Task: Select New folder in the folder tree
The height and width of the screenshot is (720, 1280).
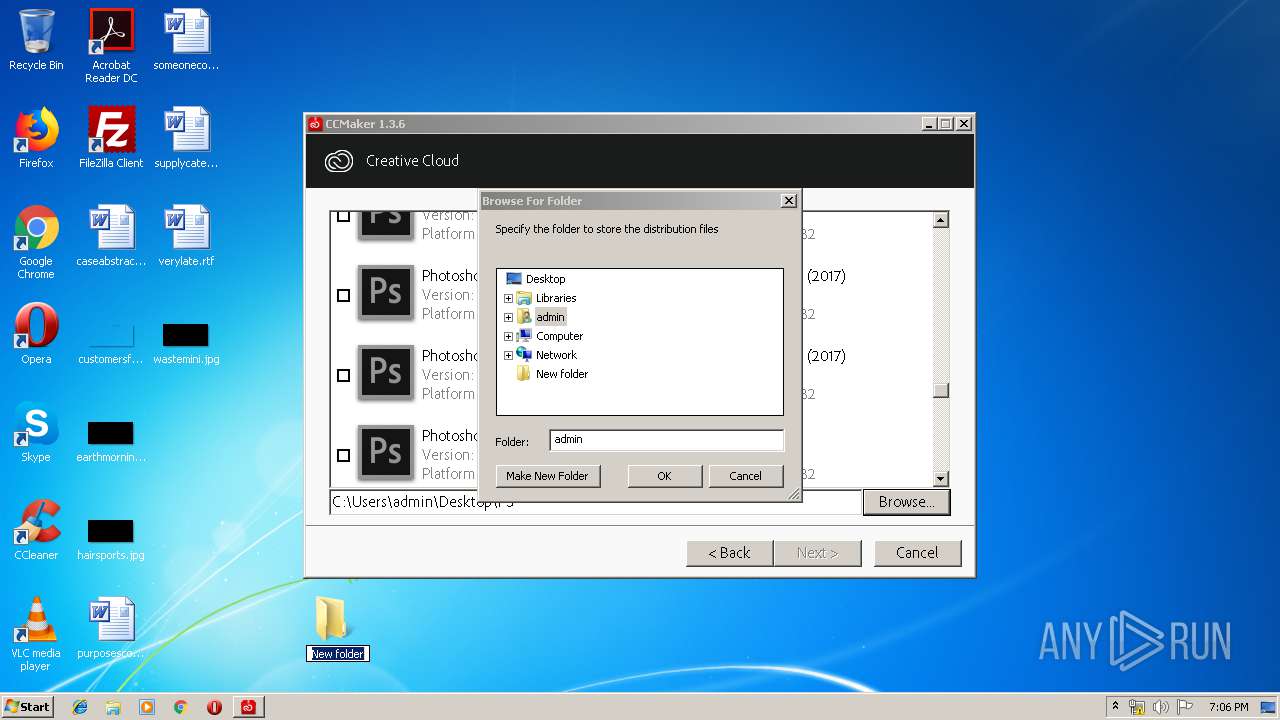Action: (562, 374)
